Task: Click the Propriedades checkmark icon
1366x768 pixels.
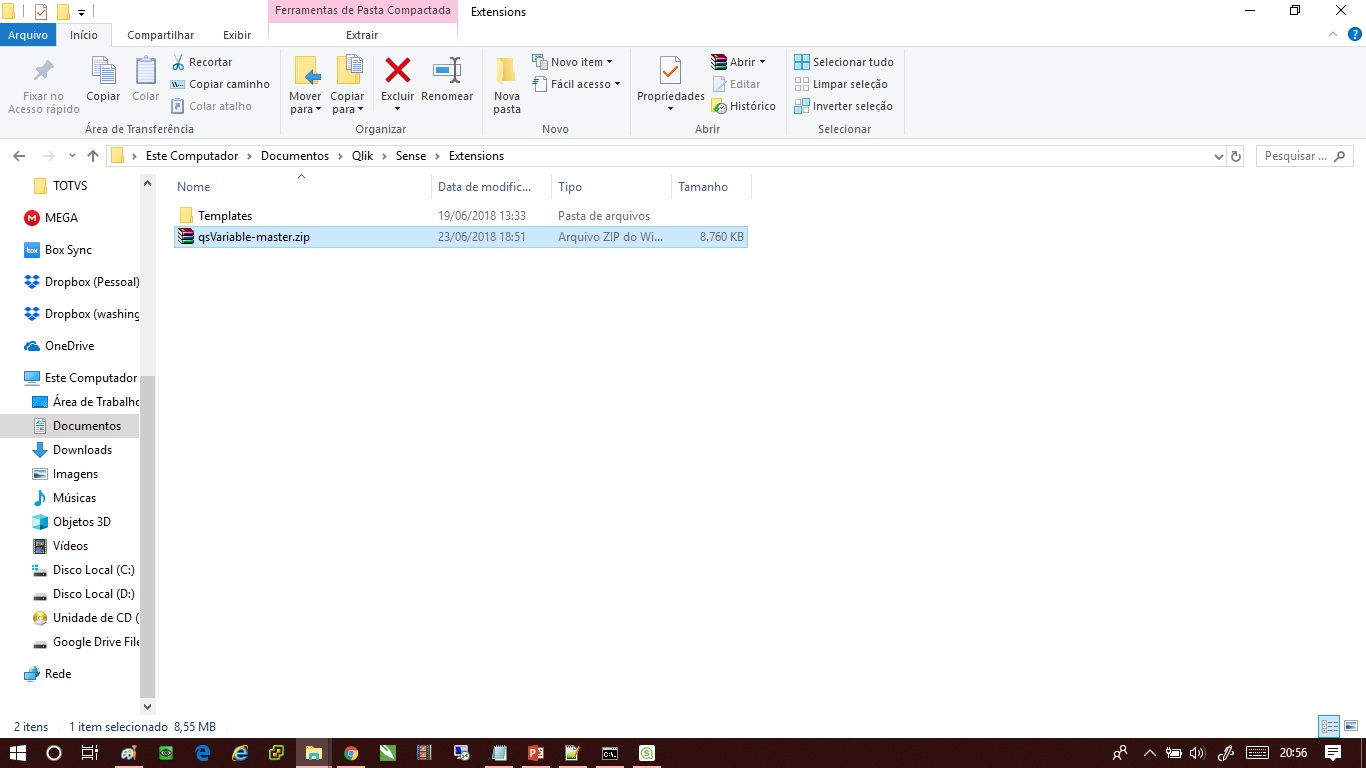Action: point(671,70)
